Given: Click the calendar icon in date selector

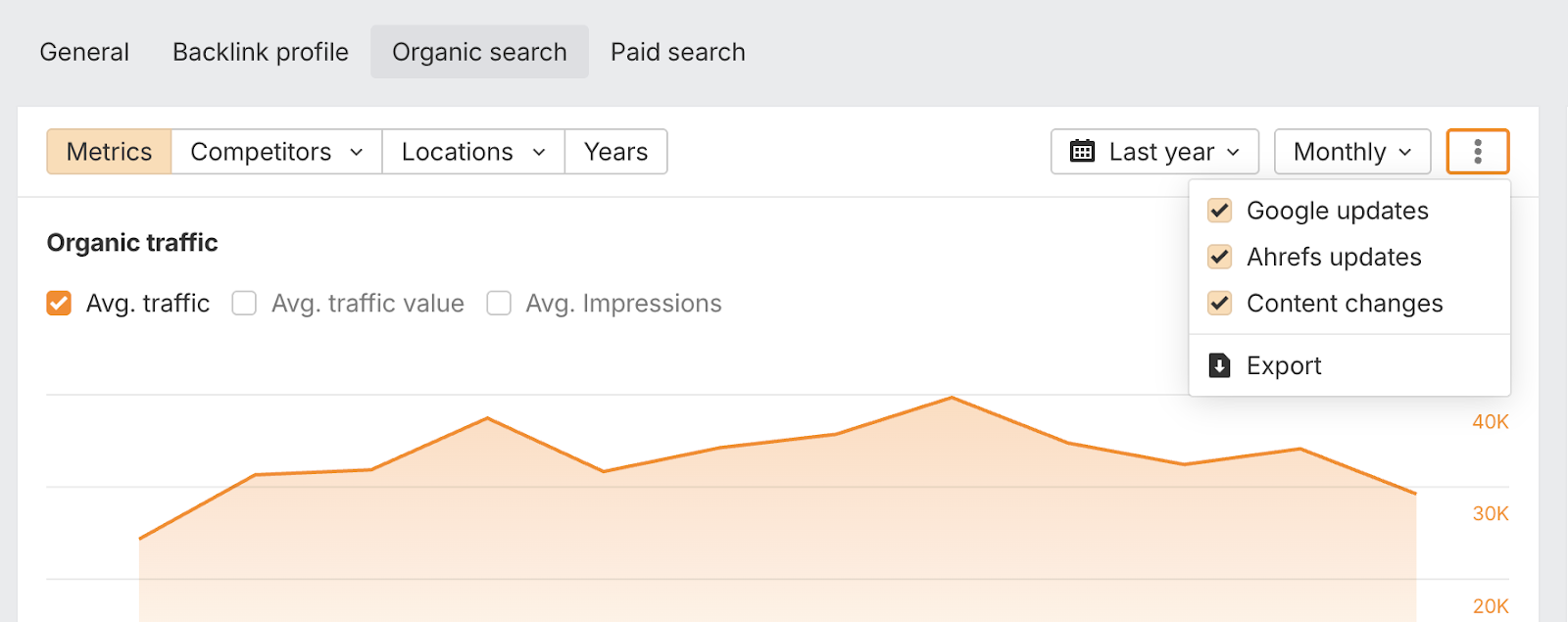Looking at the screenshot, I should 1082,152.
